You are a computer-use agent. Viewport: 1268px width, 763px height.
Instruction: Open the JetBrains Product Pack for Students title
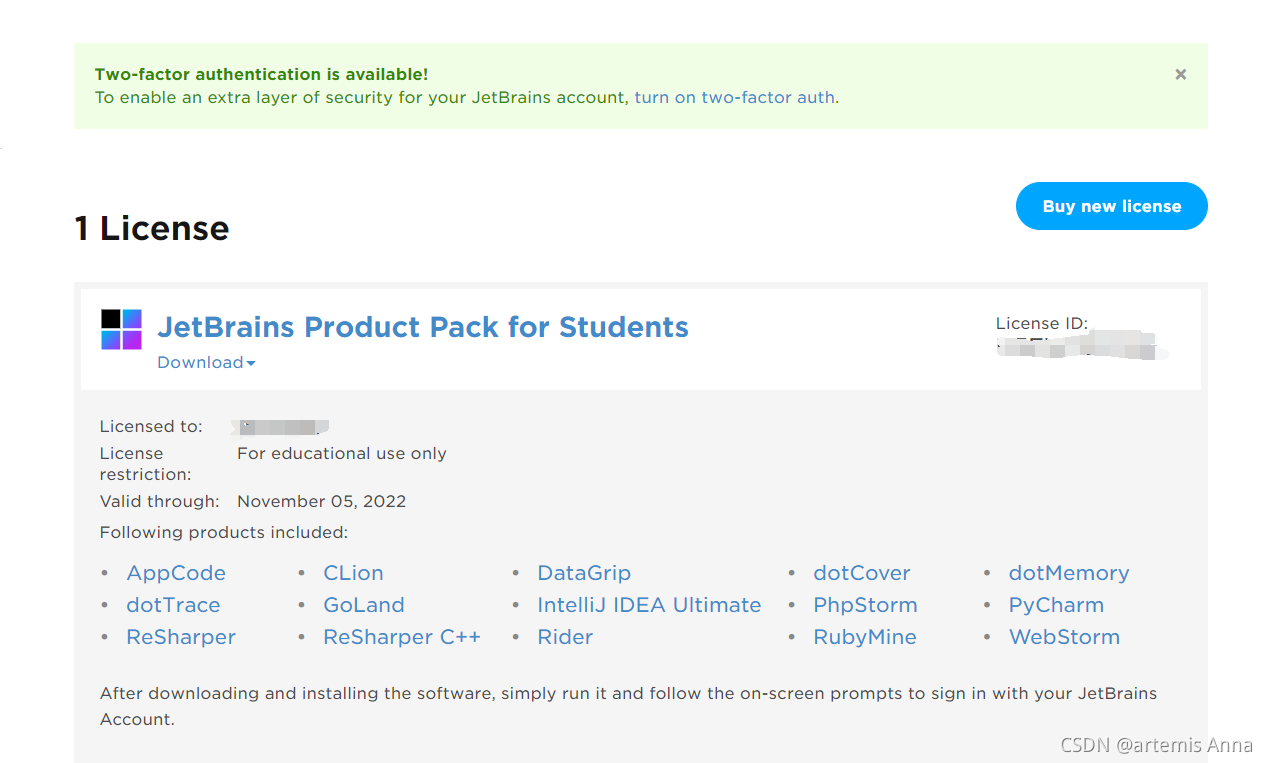pos(423,327)
